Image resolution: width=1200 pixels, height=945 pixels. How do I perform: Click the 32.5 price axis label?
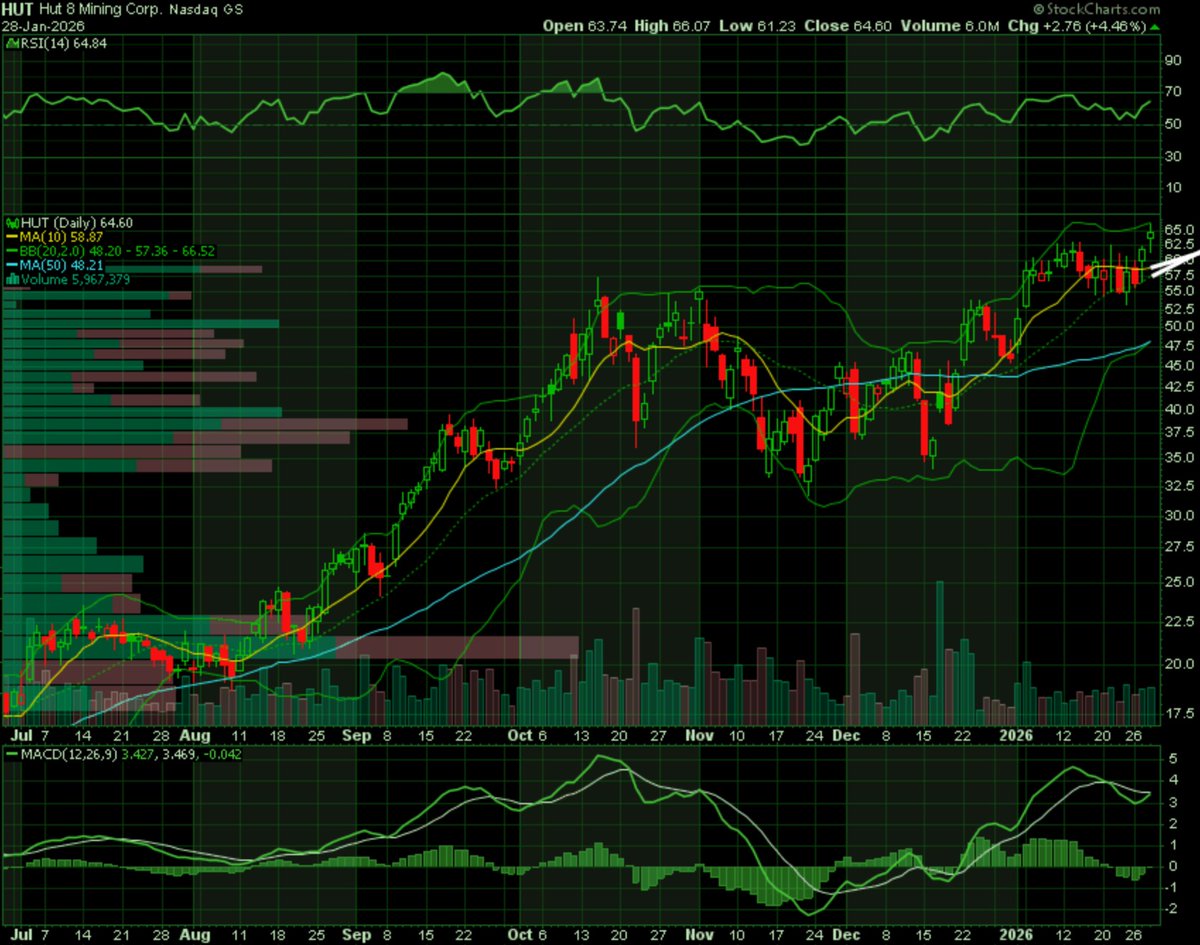coord(1177,484)
